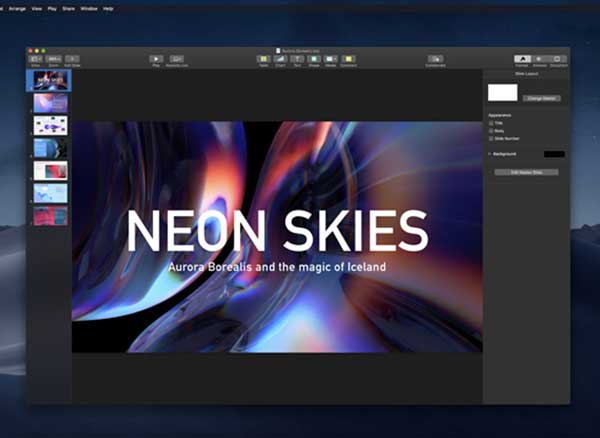600x438 pixels.
Task: Click the Add Slide button
Action: [72, 59]
